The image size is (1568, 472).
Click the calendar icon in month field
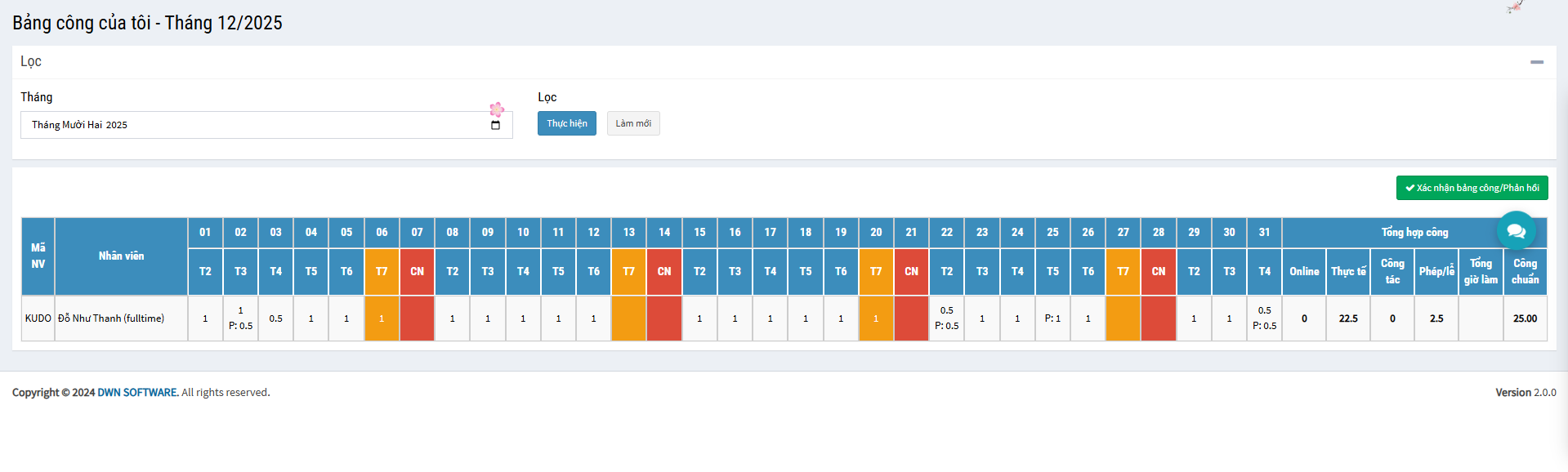495,125
